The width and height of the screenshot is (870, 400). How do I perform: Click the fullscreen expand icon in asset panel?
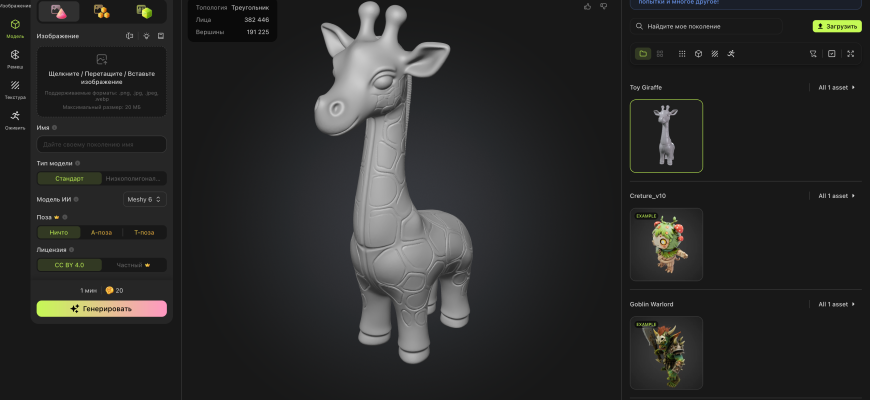click(x=850, y=53)
